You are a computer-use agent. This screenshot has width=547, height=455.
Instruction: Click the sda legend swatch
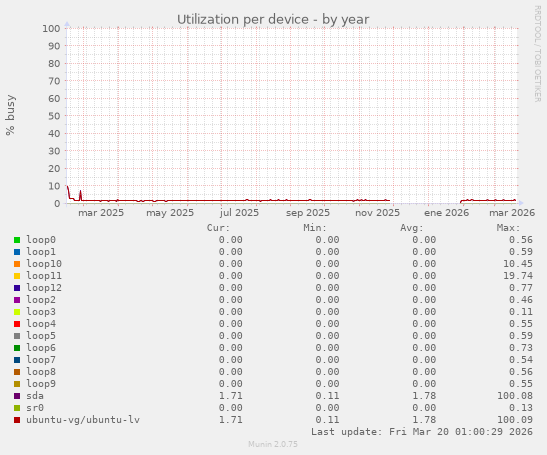[17, 396]
